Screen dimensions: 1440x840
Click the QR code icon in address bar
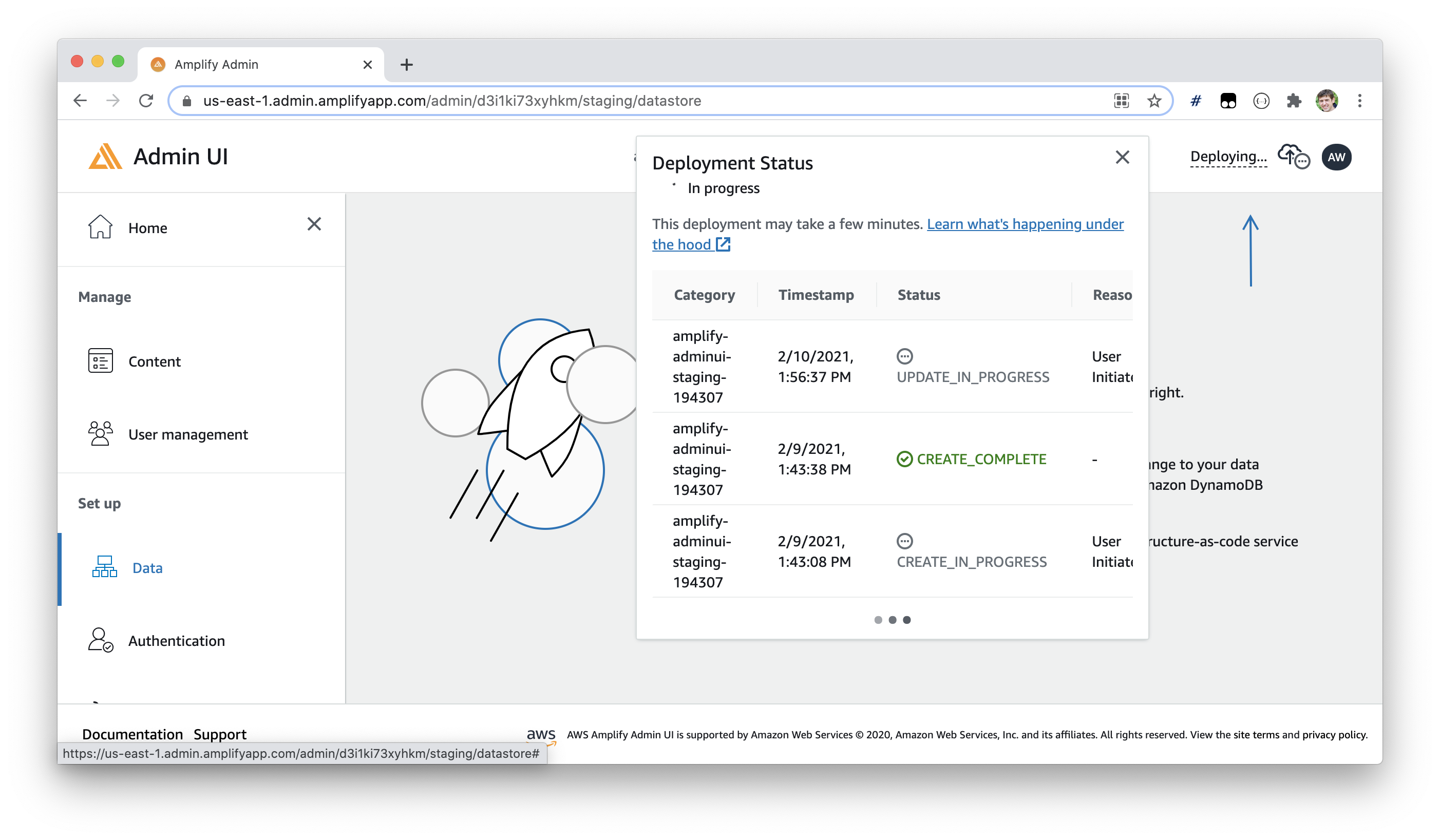[x=1122, y=101]
